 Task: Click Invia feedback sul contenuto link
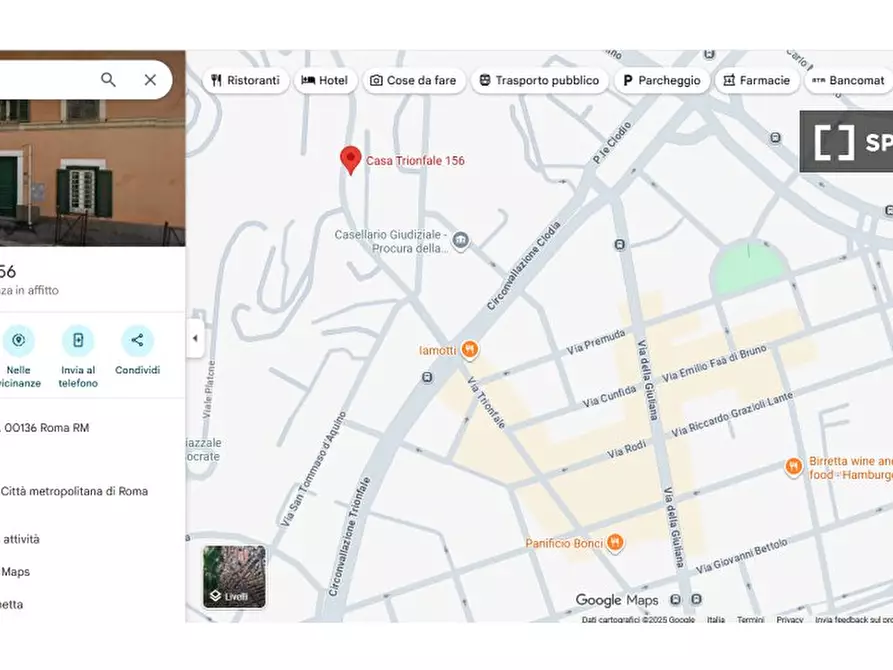pyautogui.click(x=850, y=620)
